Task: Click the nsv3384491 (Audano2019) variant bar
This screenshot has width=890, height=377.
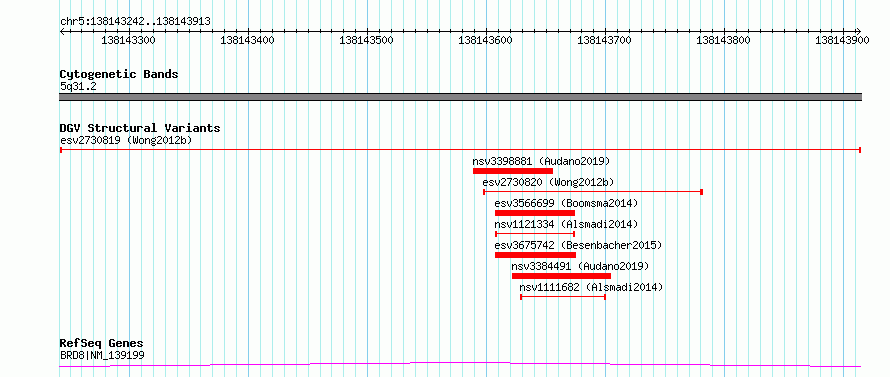Action: pos(561,276)
